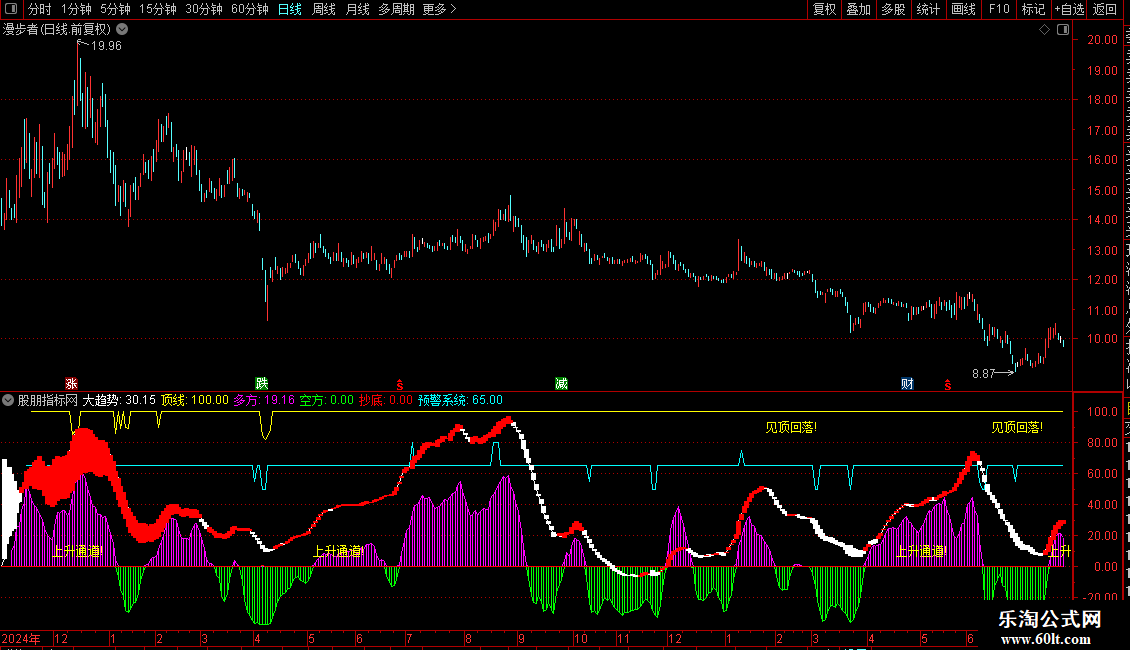Click the first 见顶回落! signal label

point(791,427)
